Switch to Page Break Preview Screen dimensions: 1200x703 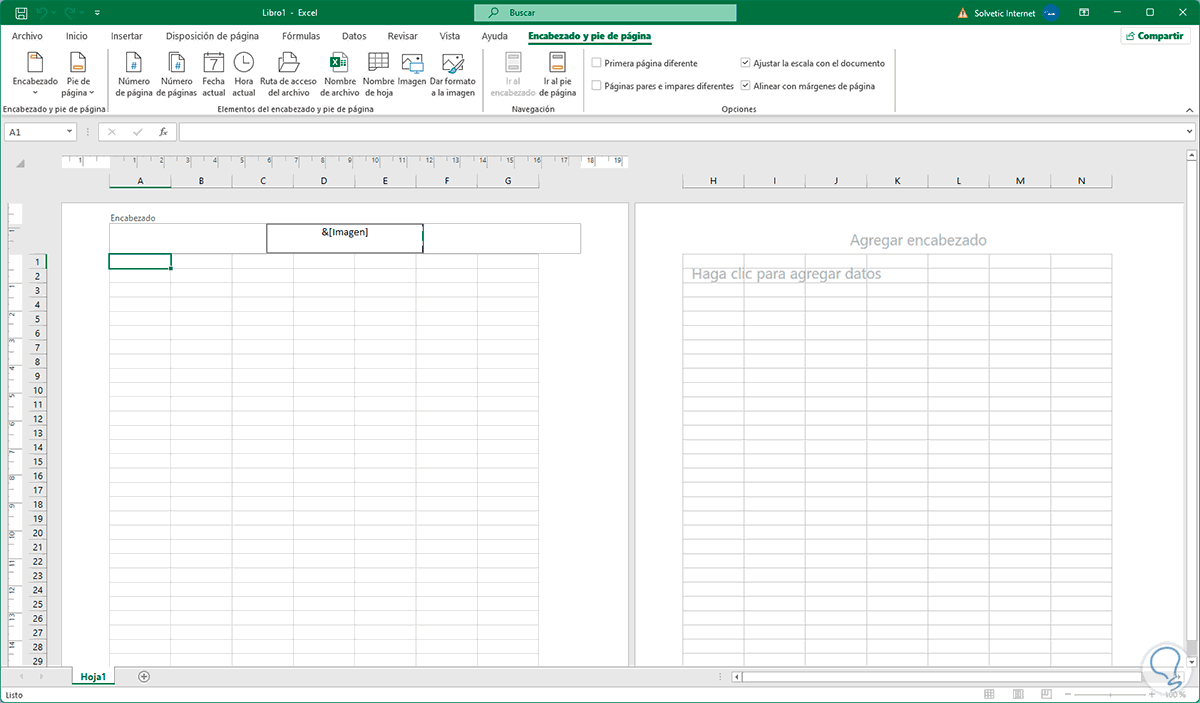(1047, 694)
